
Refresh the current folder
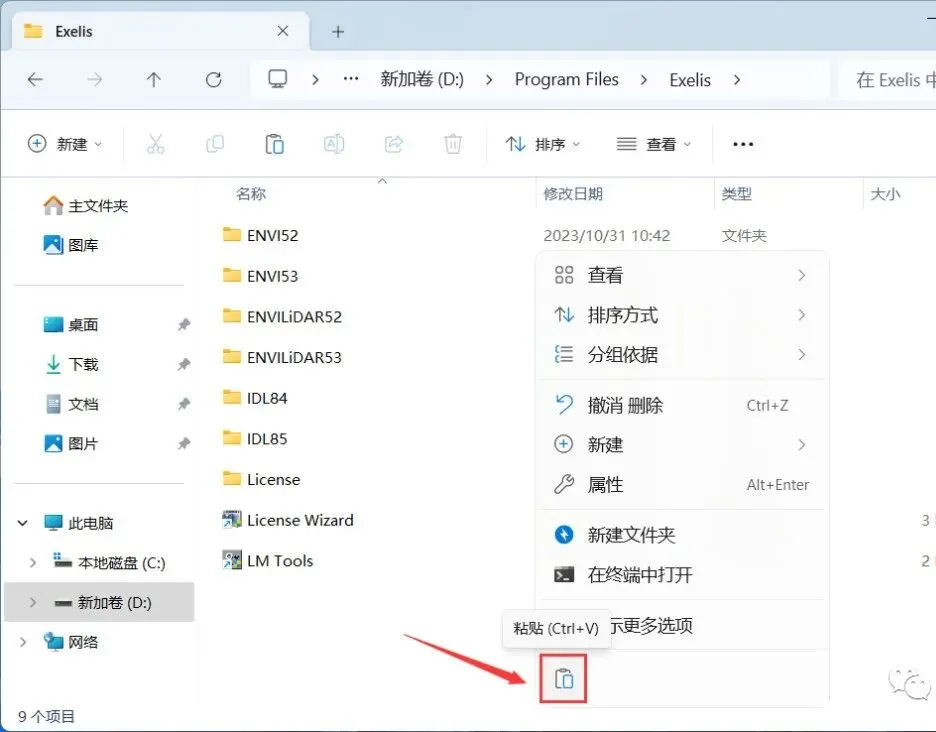[x=214, y=79]
